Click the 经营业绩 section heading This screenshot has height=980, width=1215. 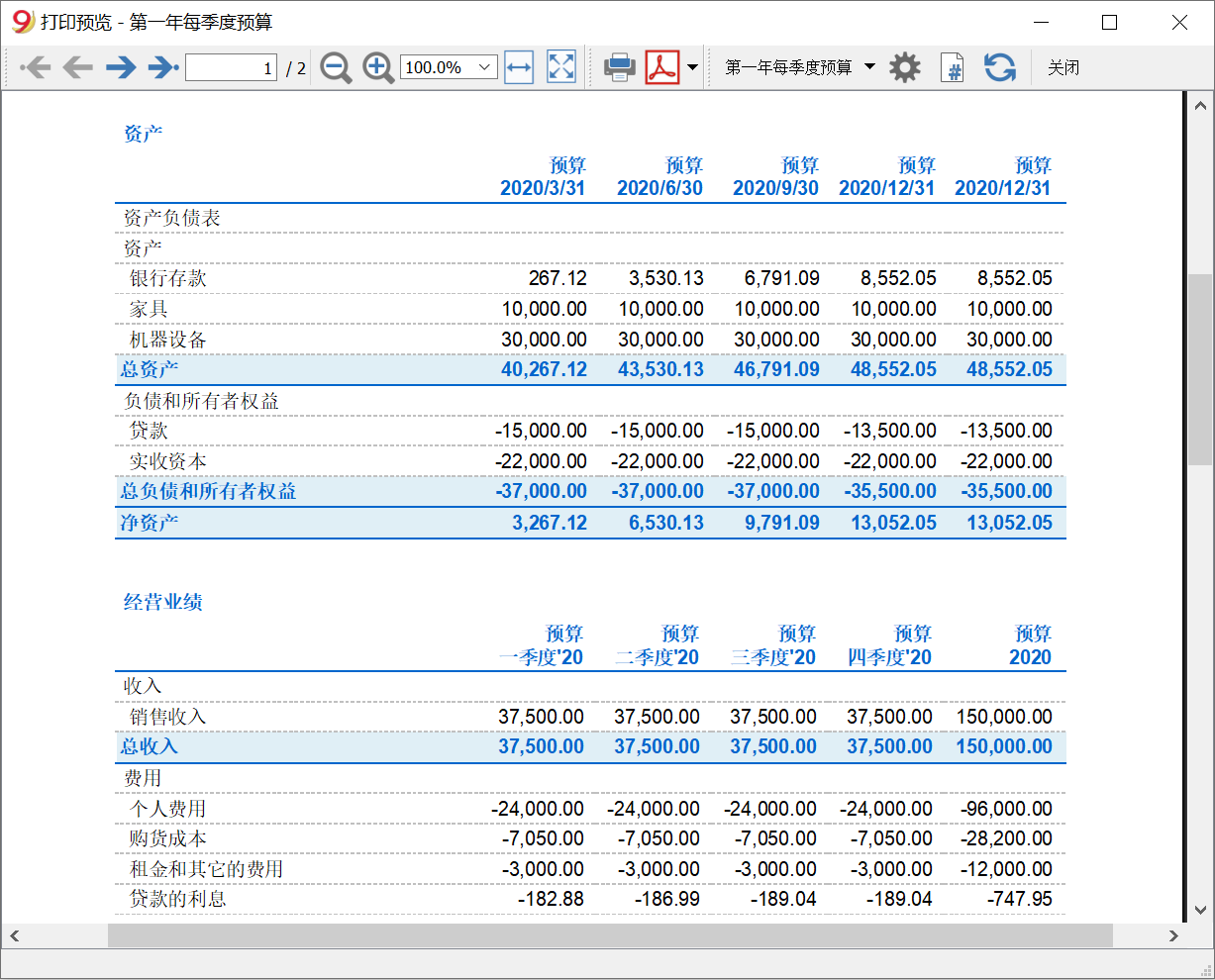(x=162, y=602)
